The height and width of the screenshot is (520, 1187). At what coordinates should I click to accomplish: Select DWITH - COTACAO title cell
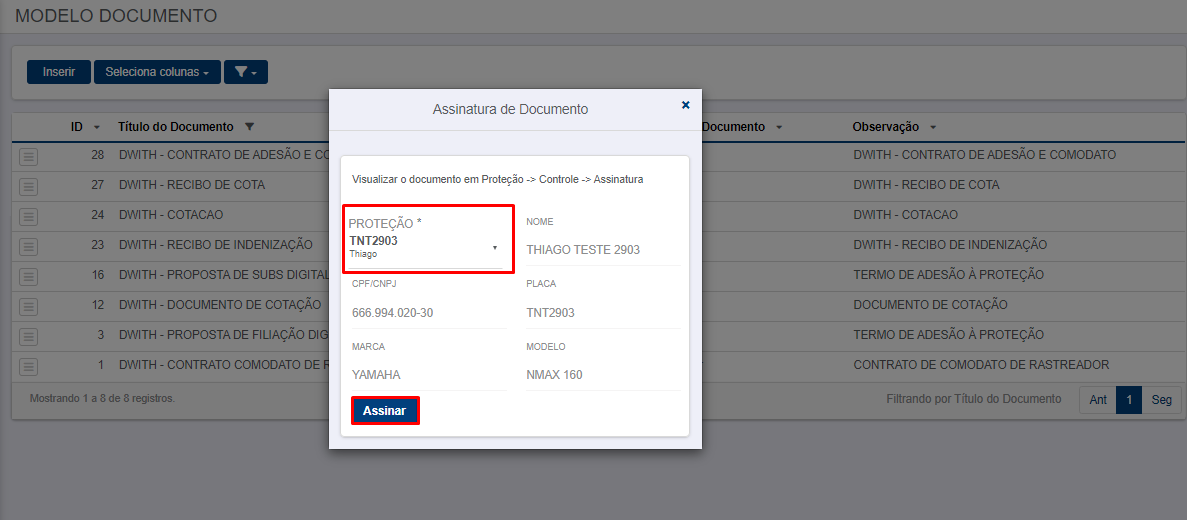coord(171,215)
